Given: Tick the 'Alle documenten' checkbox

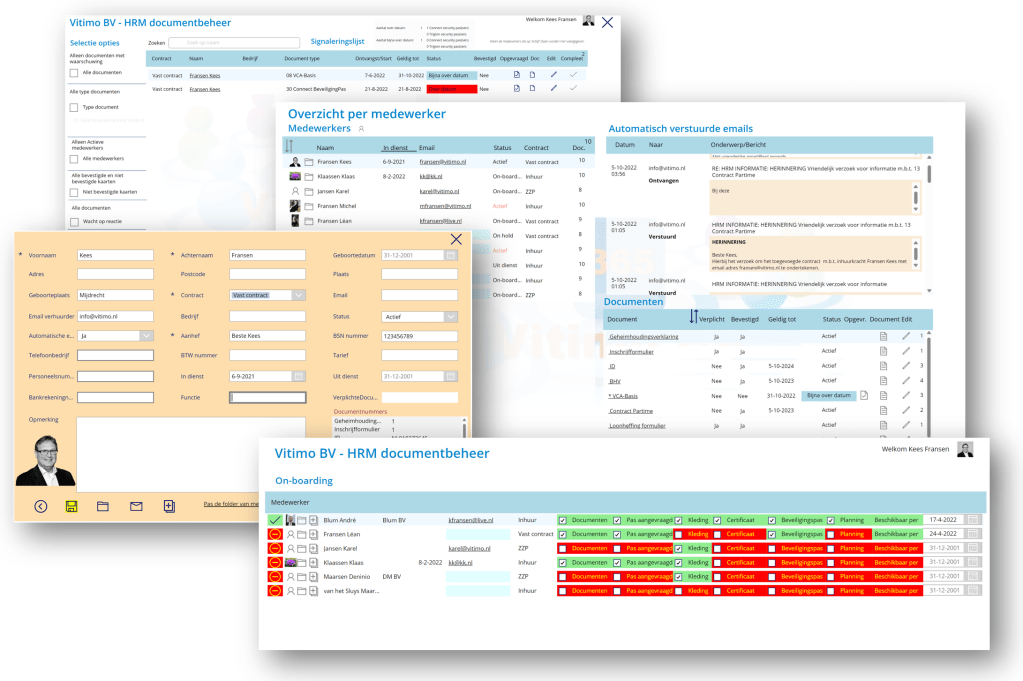Looking at the screenshot, I should coord(74,73).
